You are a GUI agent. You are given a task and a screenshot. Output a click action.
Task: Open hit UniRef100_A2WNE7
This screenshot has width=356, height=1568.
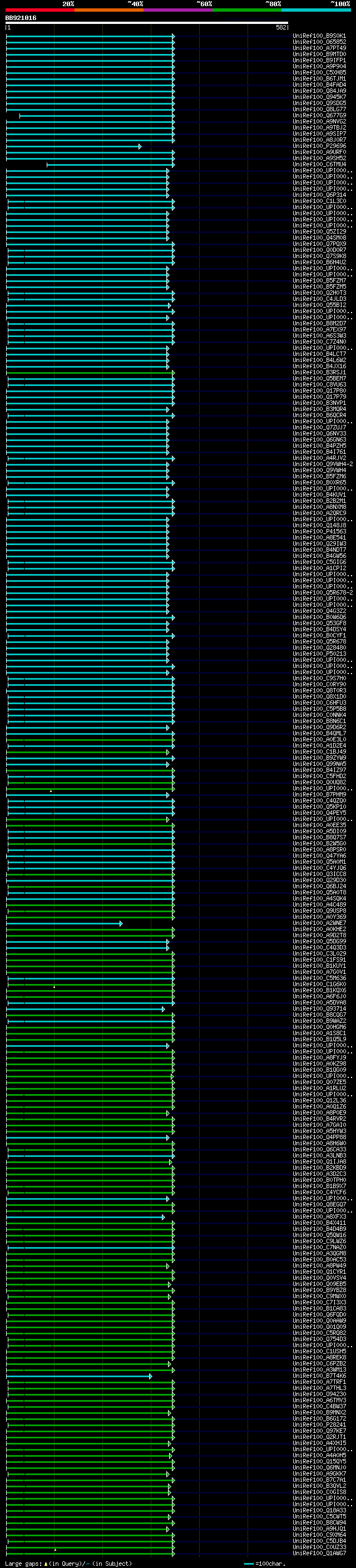[319, 923]
